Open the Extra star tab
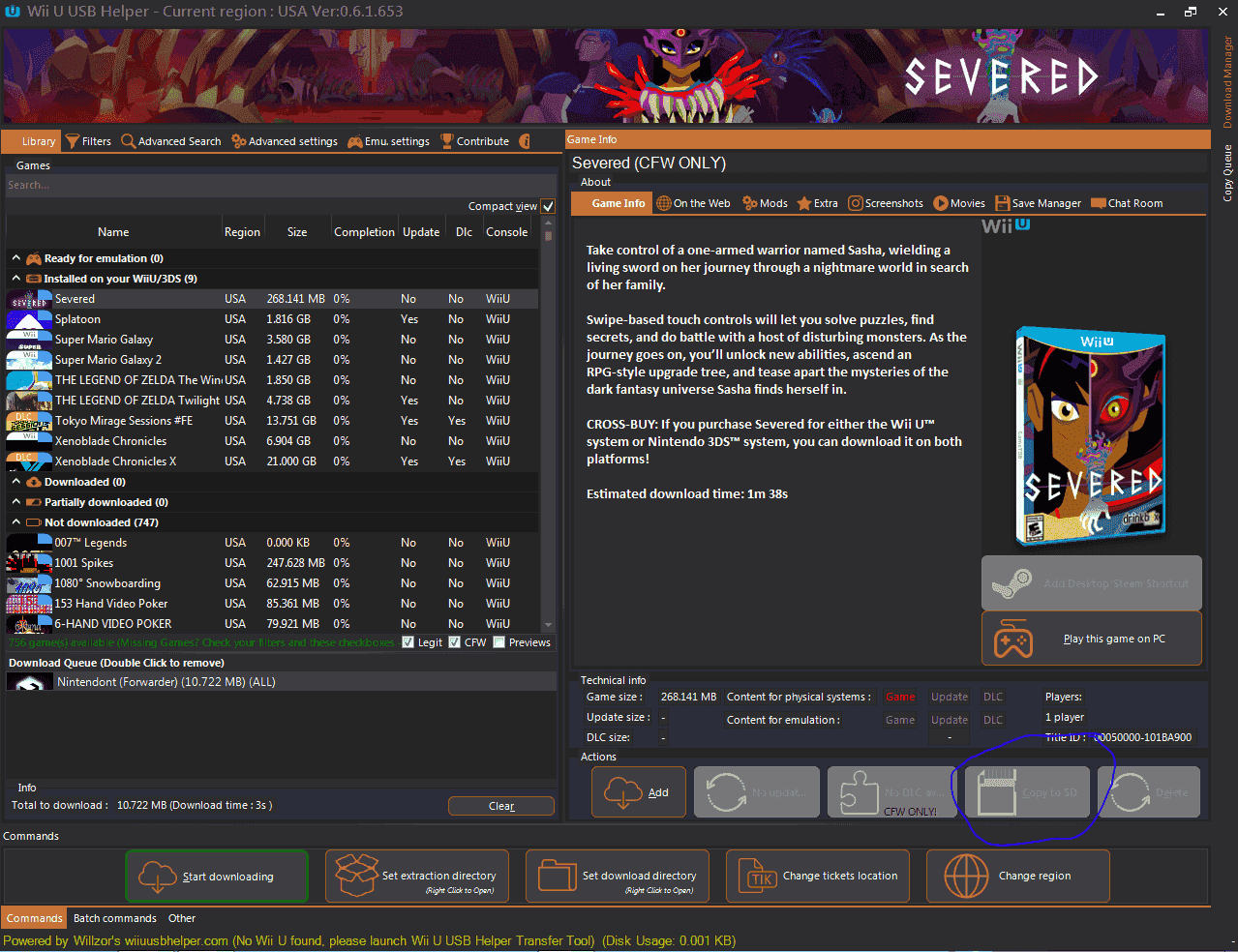The height and width of the screenshot is (952, 1238). tap(817, 203)
